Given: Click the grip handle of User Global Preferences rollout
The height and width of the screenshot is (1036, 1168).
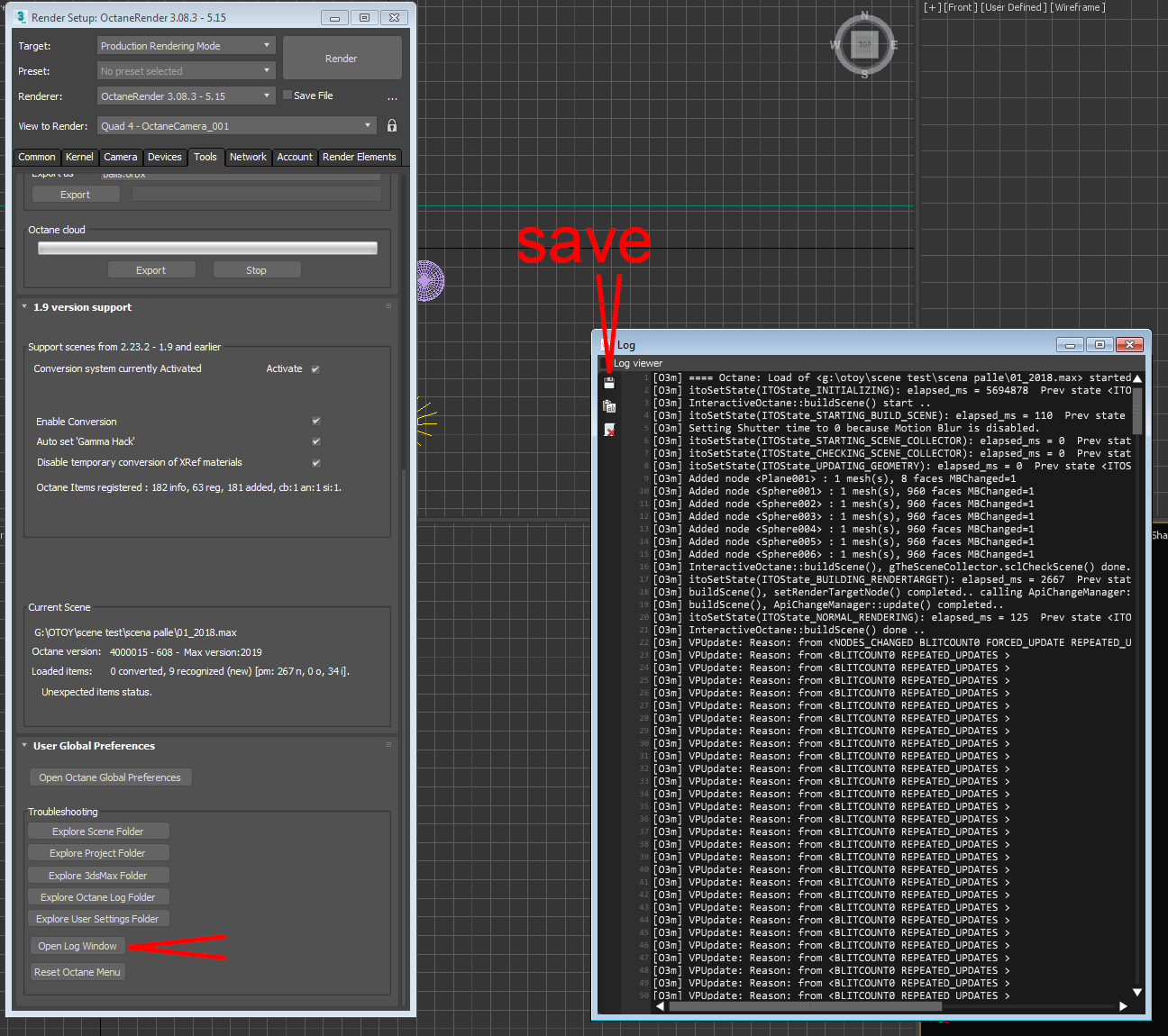Looking at the screenshot, I should tap(389, 745).
